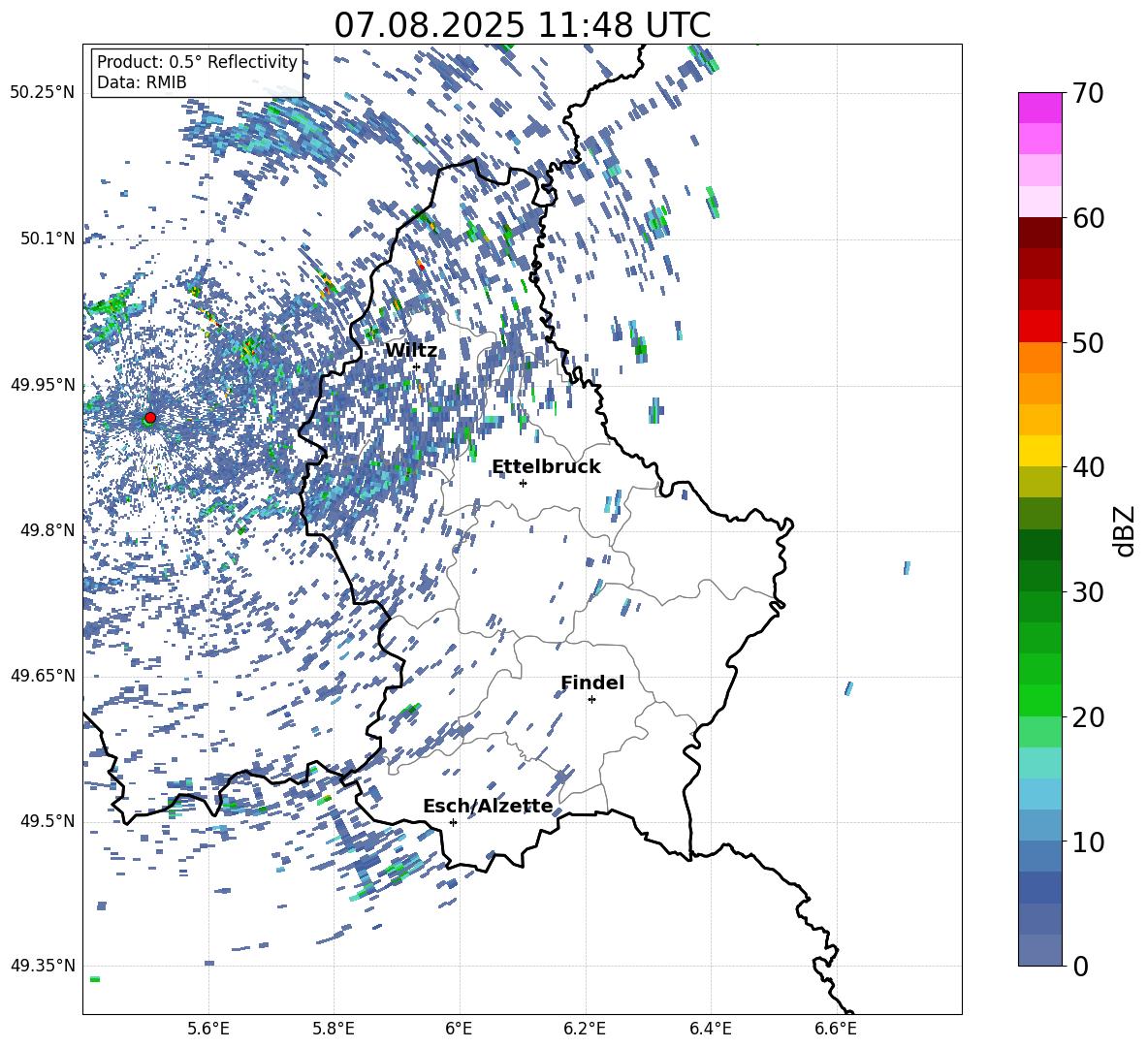
Task: Click the dBZ colorbar axis label
Action: pos(1126,530)
